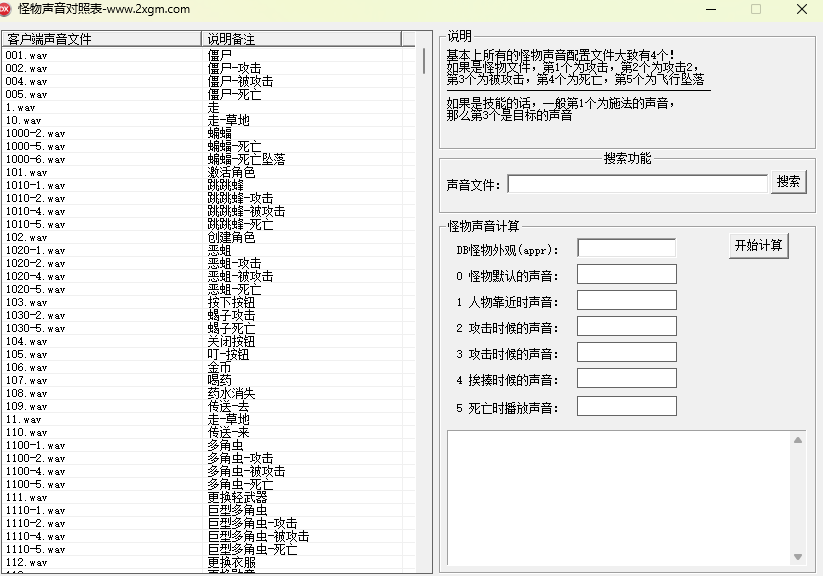The width and height of the screenshot is (823, 576).
Task: Click the 说明备注 column header
Action: point(301,39)
